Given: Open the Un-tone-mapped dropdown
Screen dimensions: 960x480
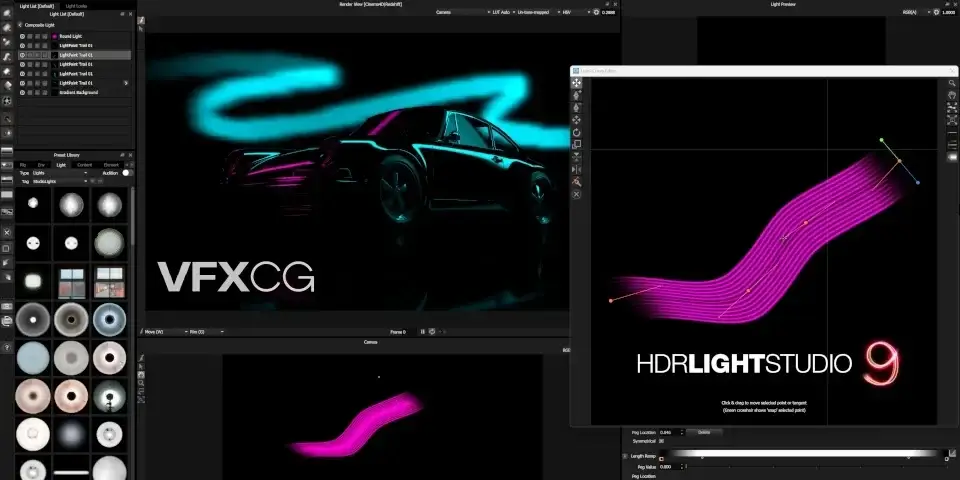Looking at the screenshot, I should (x=537, y=12).
